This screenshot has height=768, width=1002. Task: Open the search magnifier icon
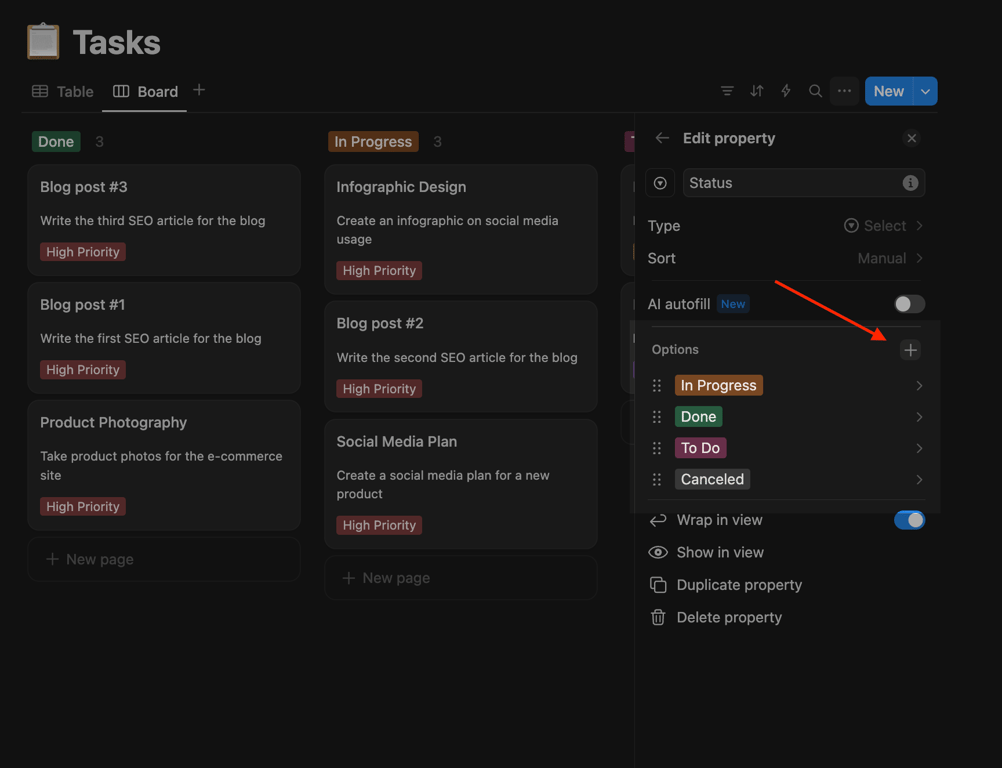click(815, 91)
